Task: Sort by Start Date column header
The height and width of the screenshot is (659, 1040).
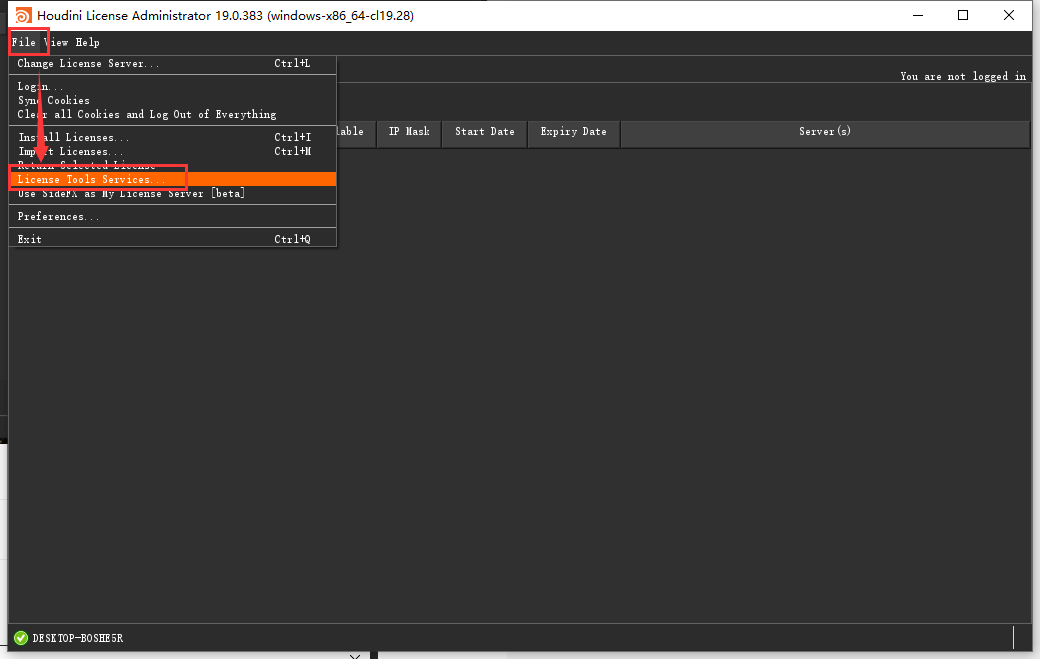Action: click(485, 132)
